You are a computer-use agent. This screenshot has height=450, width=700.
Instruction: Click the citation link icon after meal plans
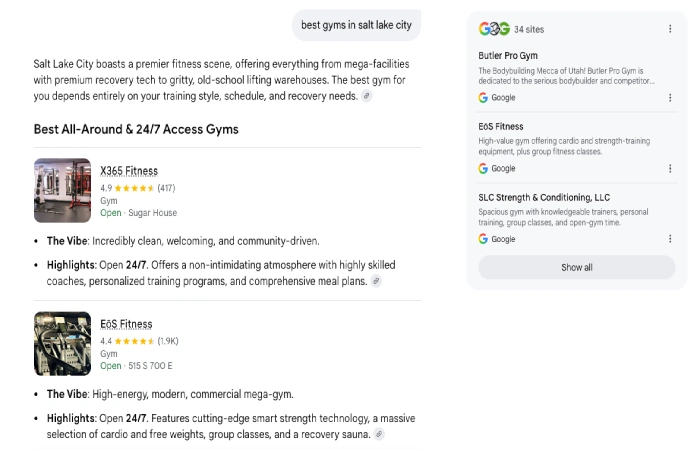click(x=376, y=281)
